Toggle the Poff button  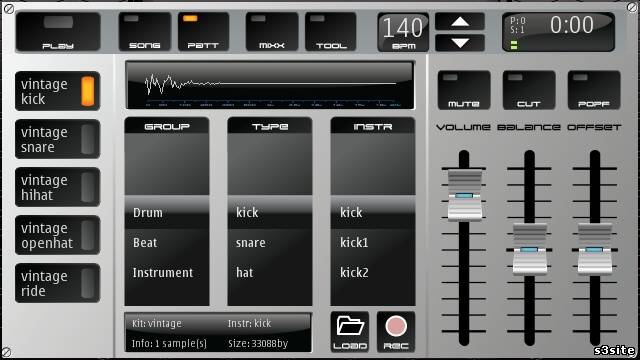tap(594, 90)
